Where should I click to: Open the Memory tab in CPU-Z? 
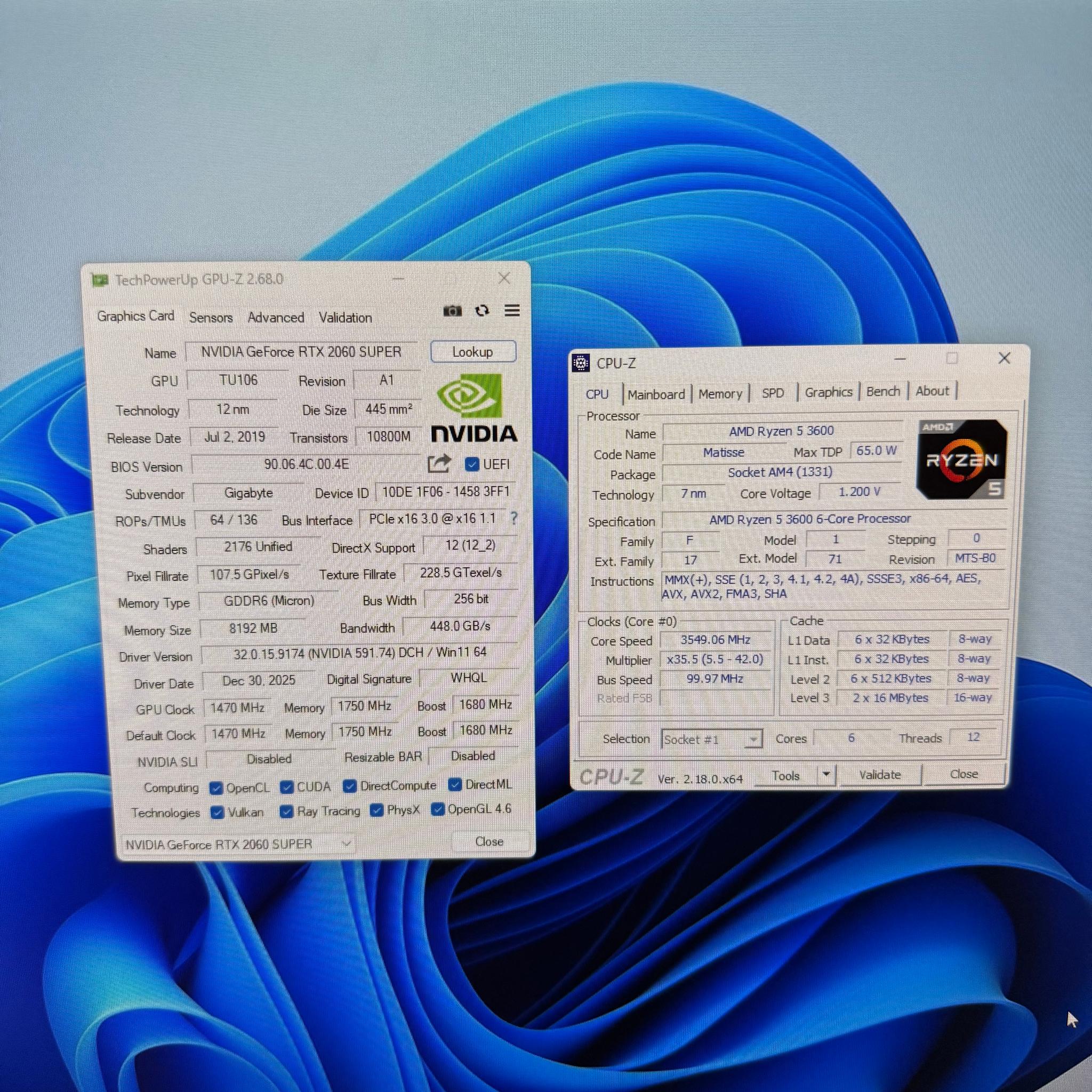pos(720,394)
